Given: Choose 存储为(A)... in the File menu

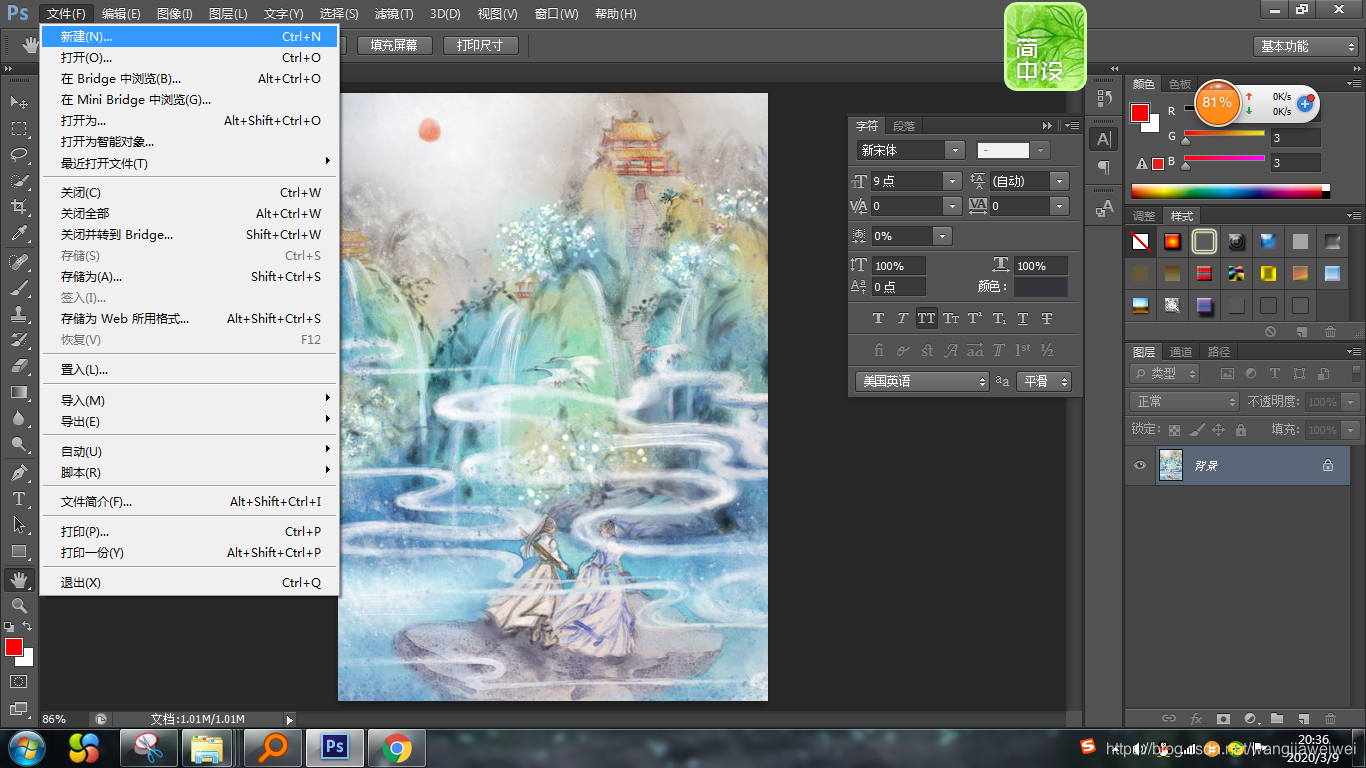Looking at the screenshot, I should click(189, 276).
